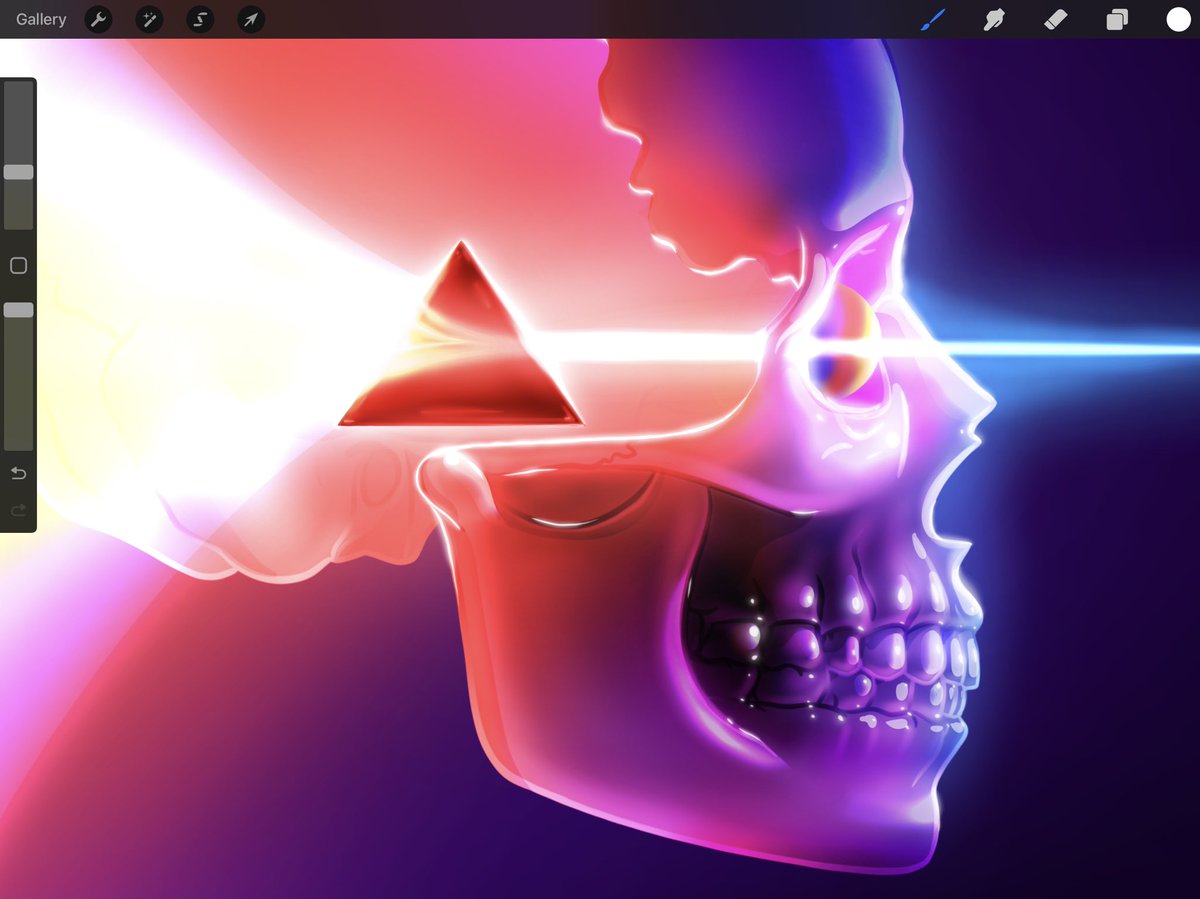Image resolution: width=1200 pixels, height=899 pixels.
Task: Open the eraser brush settings
Action: tap(1055, 19)
